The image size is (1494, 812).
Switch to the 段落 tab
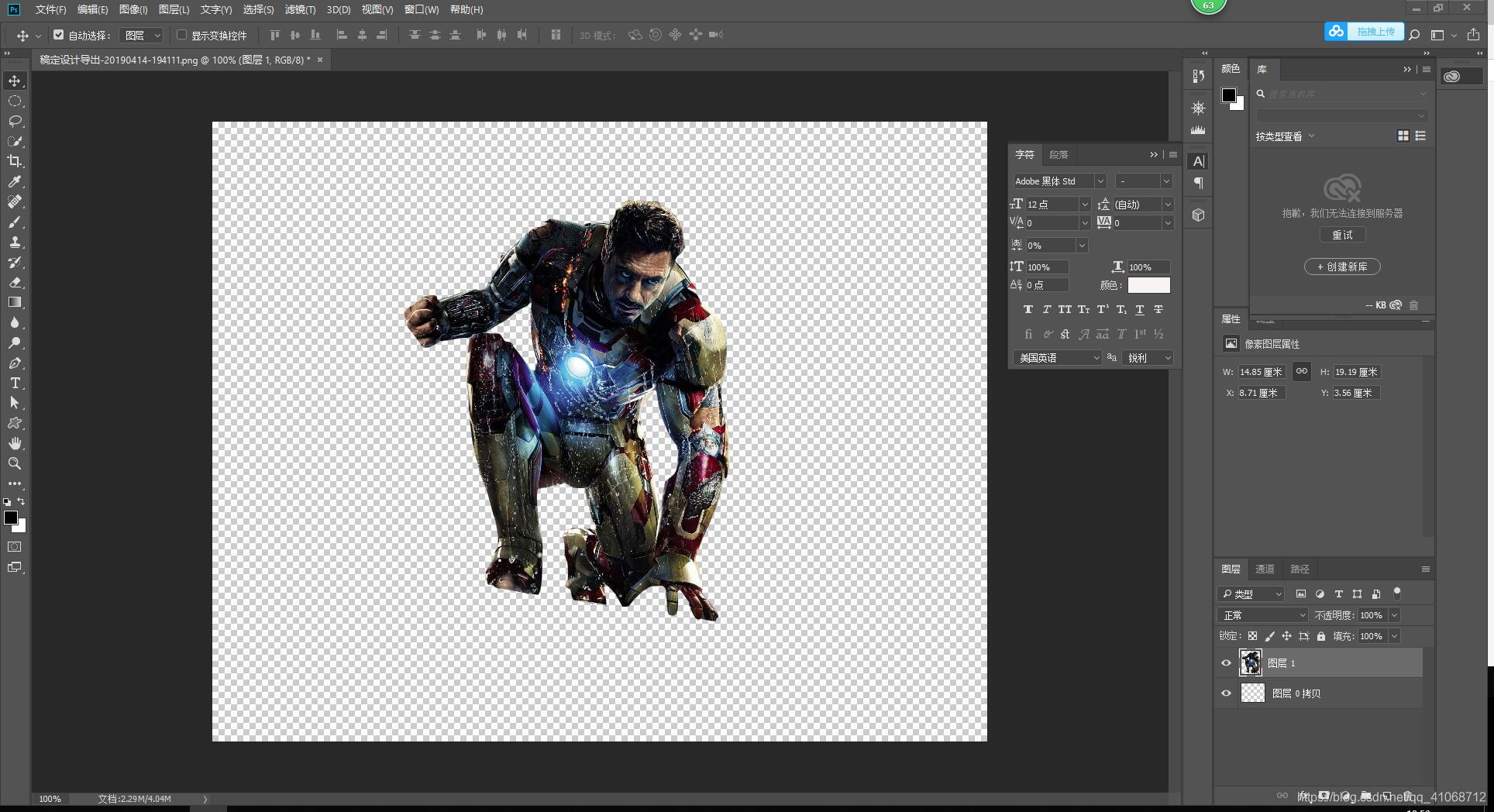1059,155
